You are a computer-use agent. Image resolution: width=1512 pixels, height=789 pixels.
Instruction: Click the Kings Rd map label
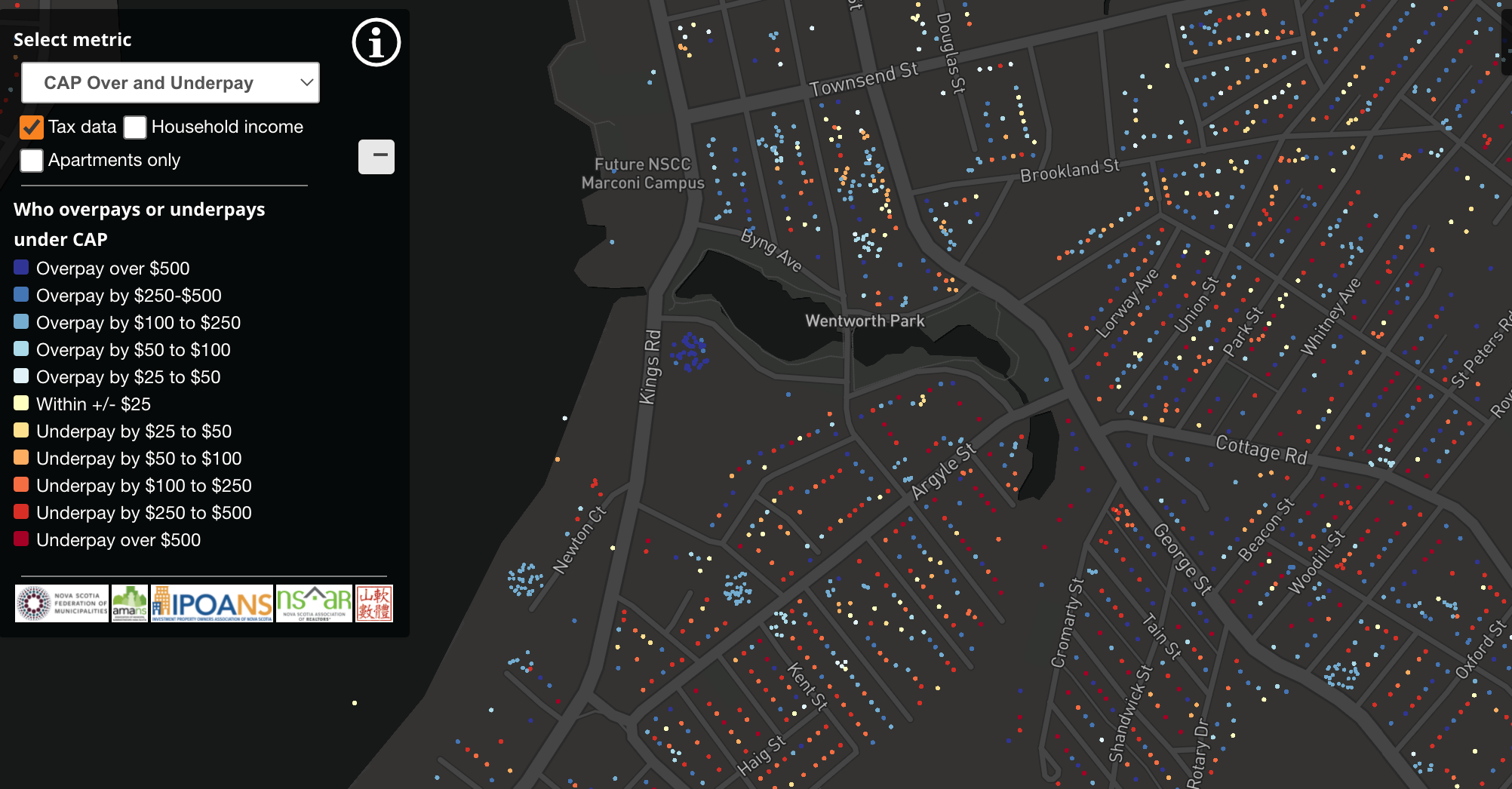coord(650,367)
